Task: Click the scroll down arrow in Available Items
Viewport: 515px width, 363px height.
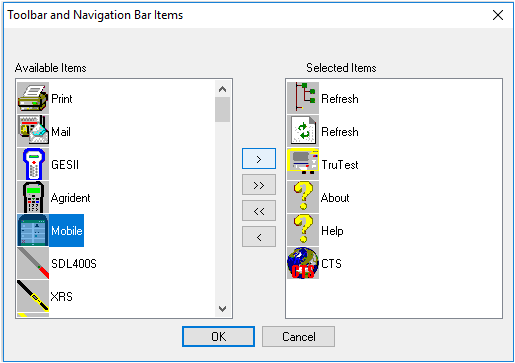Action: (222, 309)
